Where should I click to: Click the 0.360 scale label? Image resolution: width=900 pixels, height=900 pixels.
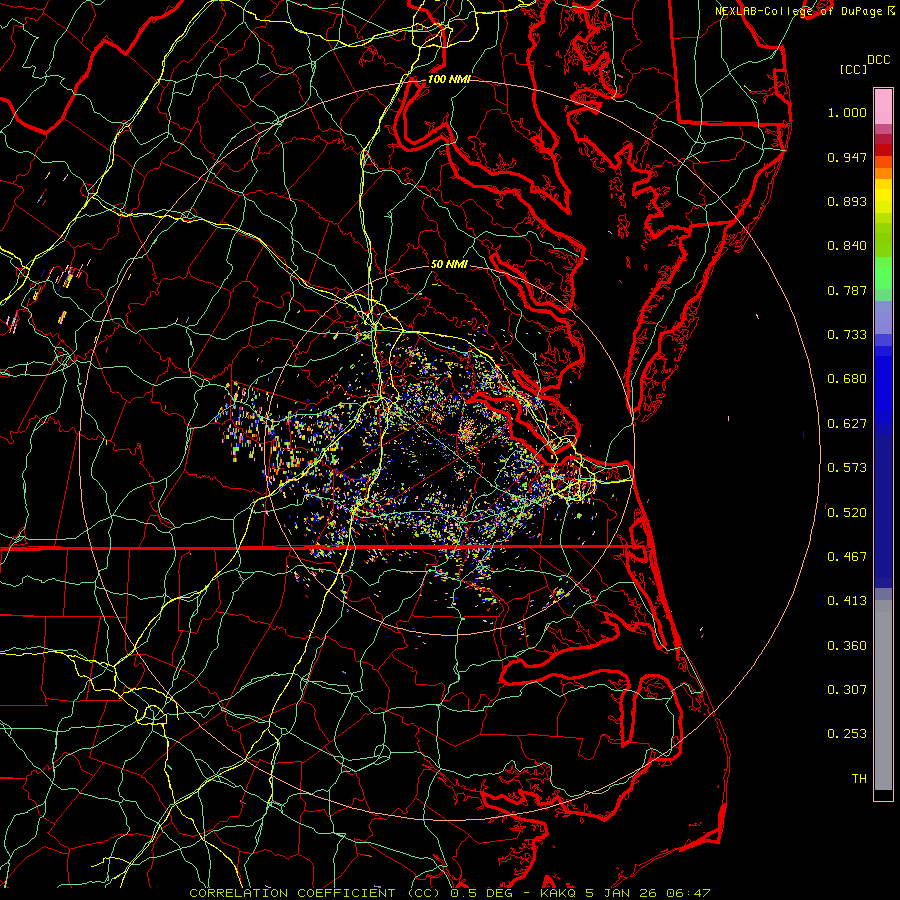tap(847, 646)
